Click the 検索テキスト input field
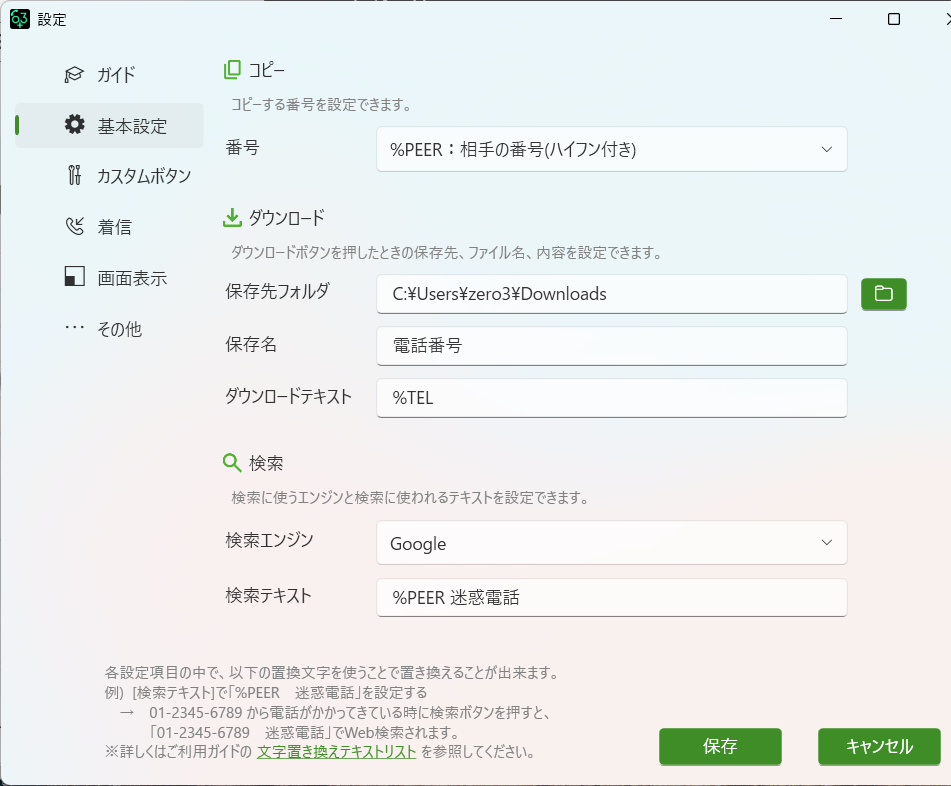 [611, 598]
